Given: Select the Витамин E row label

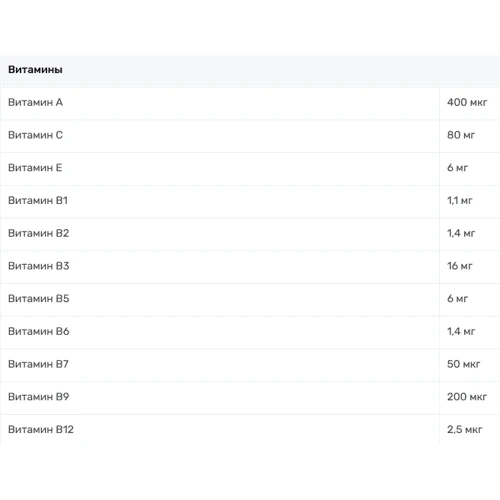Looking at the screenshot, I should (35, 168).
